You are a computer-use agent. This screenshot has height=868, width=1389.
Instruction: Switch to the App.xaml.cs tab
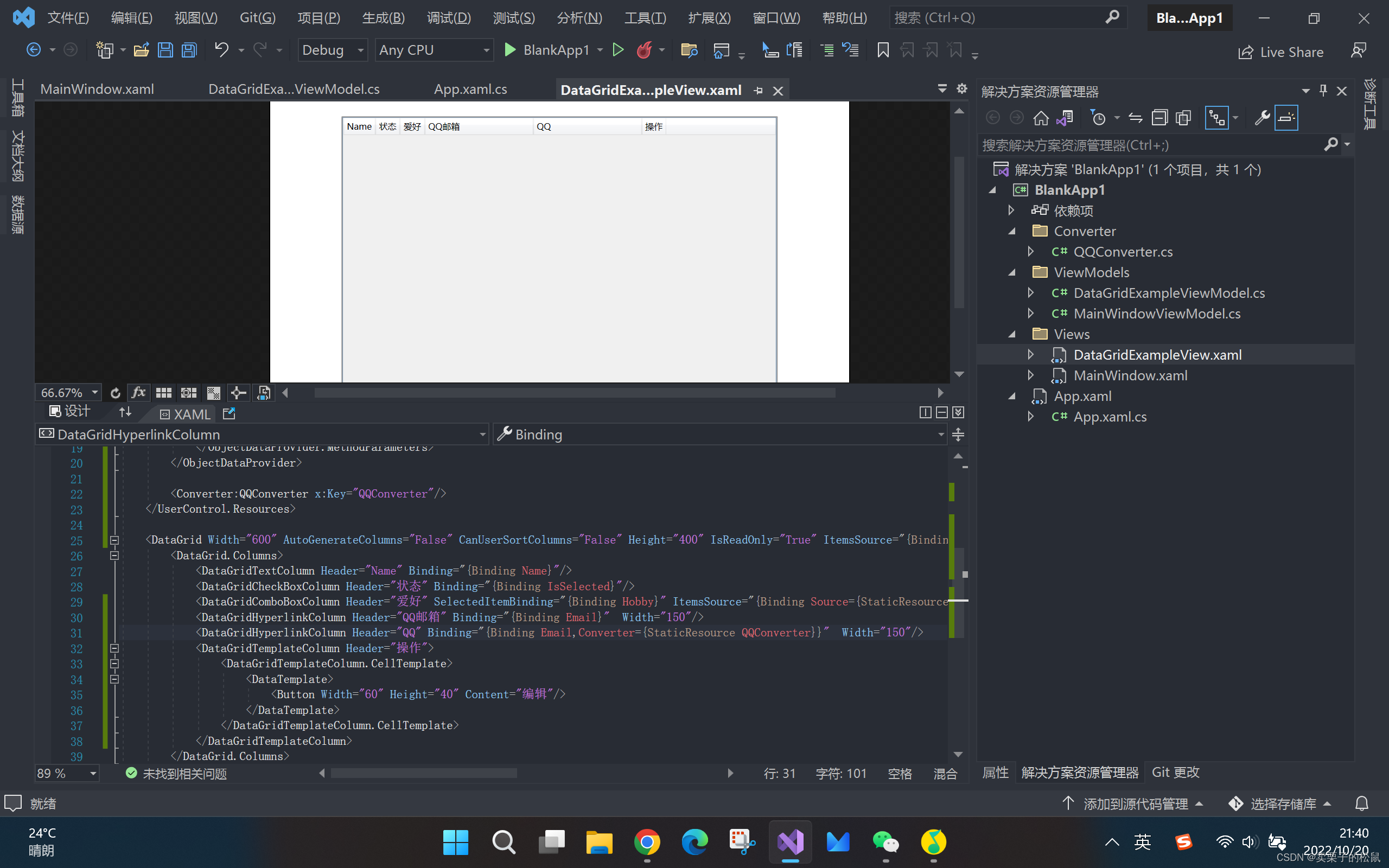(x=470, y=90)
